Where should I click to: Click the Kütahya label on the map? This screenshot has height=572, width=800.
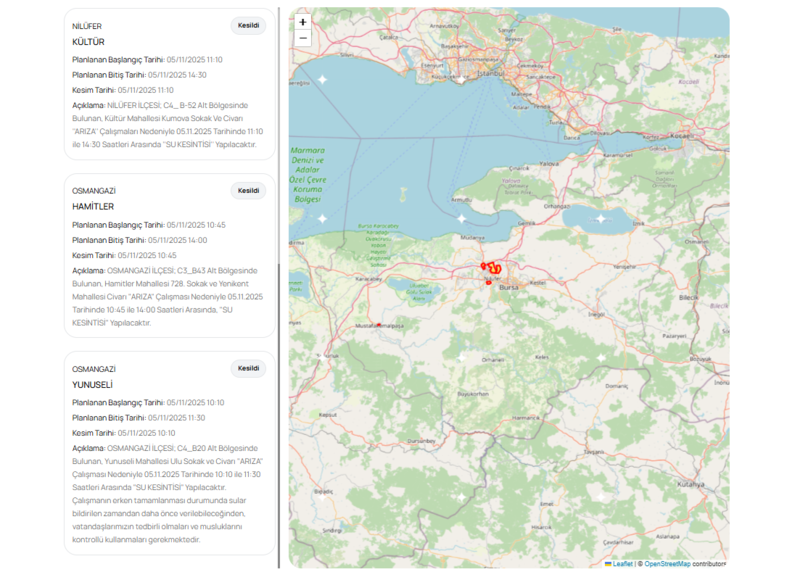tap(690, 483)
